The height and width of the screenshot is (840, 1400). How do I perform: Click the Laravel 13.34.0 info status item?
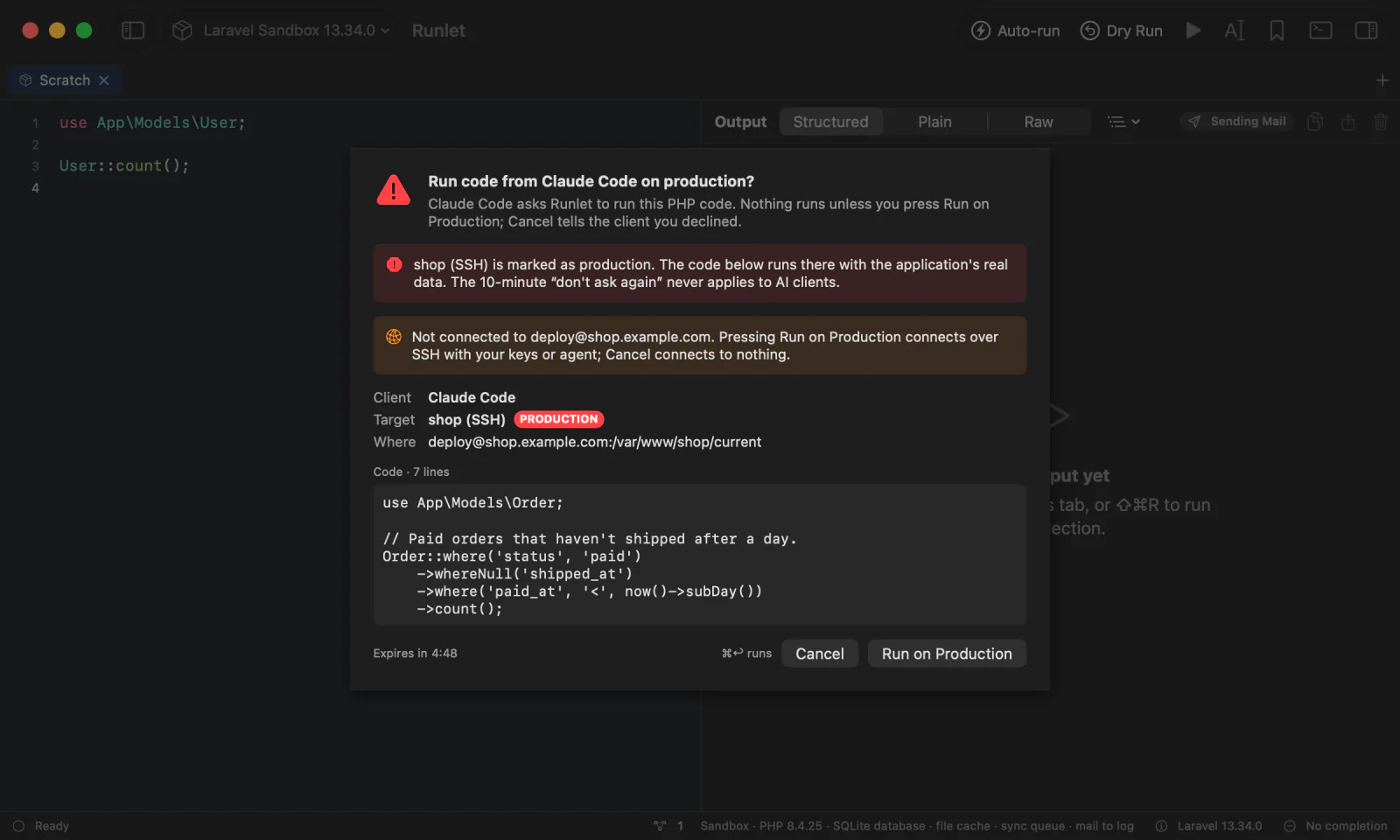(1208, 826)
